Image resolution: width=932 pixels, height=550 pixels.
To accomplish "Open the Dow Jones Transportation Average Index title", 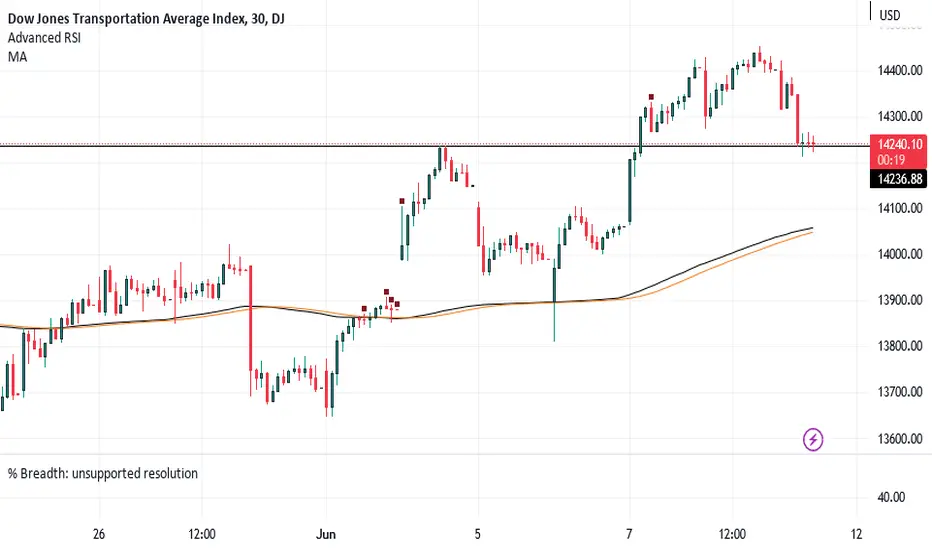I will tap(146, 18).
